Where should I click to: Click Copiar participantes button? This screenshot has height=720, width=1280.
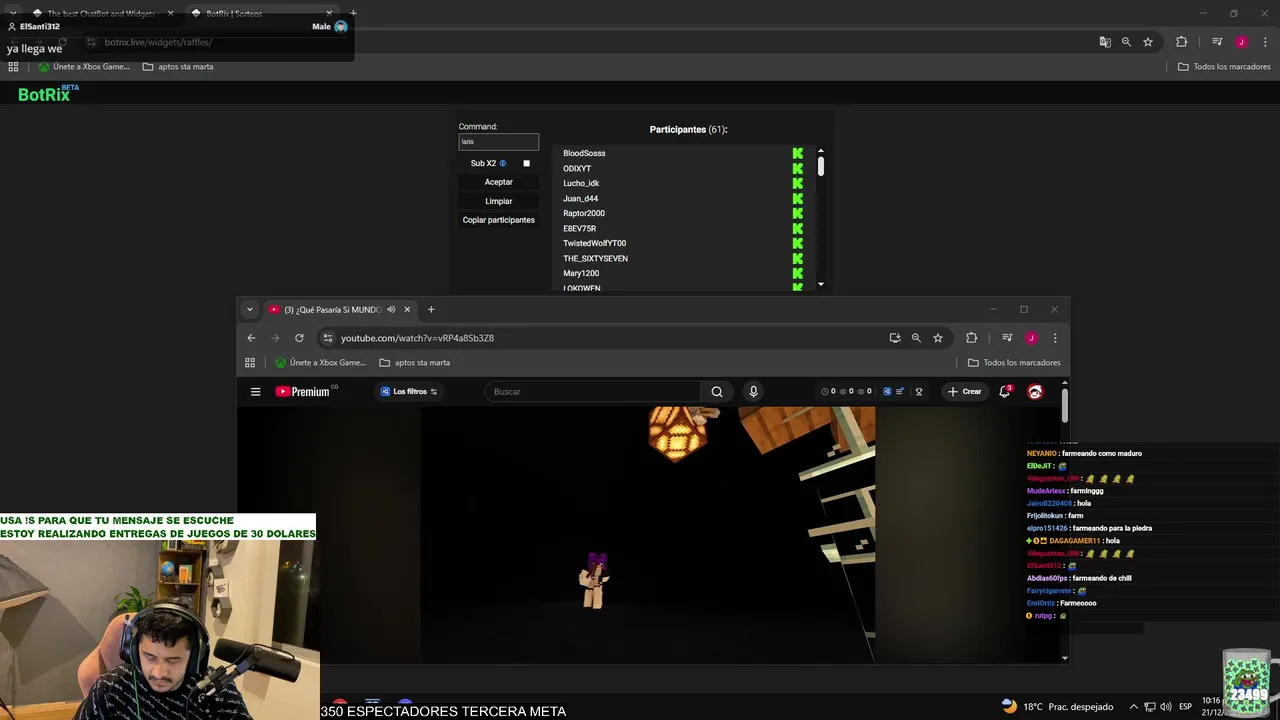point(498,220)
